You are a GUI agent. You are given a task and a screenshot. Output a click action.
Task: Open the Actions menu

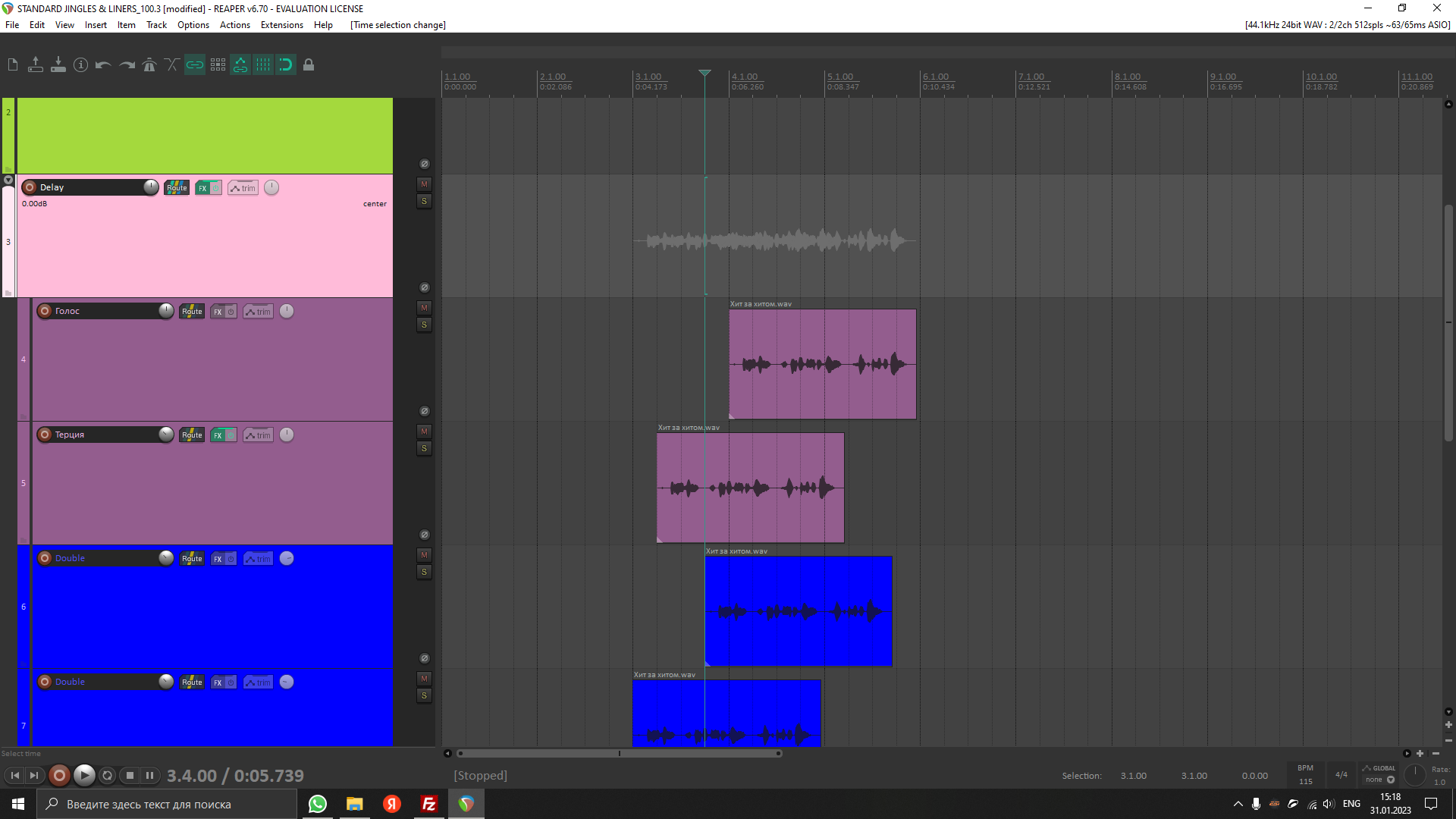[x=235, y=25]
